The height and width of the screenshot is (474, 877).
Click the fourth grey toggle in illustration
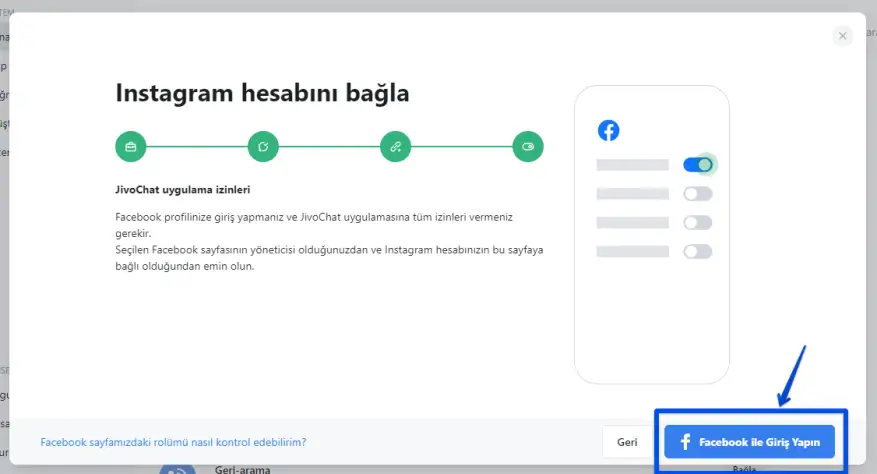pos(697,251)
